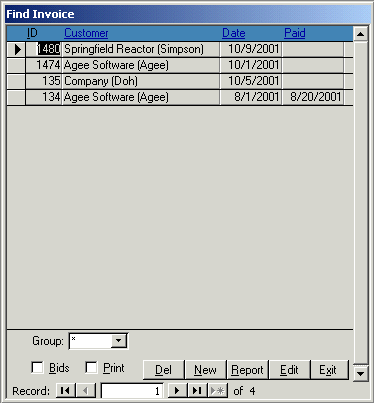Go to the first record
Image resolution: width=374 pixels, height=403 pixels.
click(66, 390)
